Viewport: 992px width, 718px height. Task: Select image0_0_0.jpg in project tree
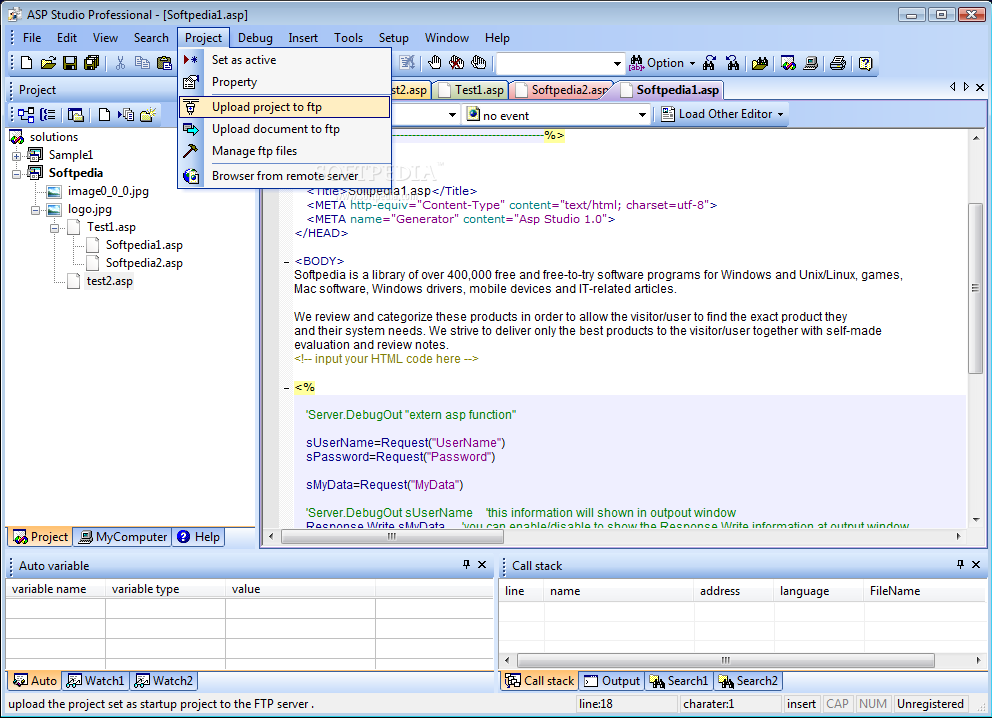tap(108, 192)
